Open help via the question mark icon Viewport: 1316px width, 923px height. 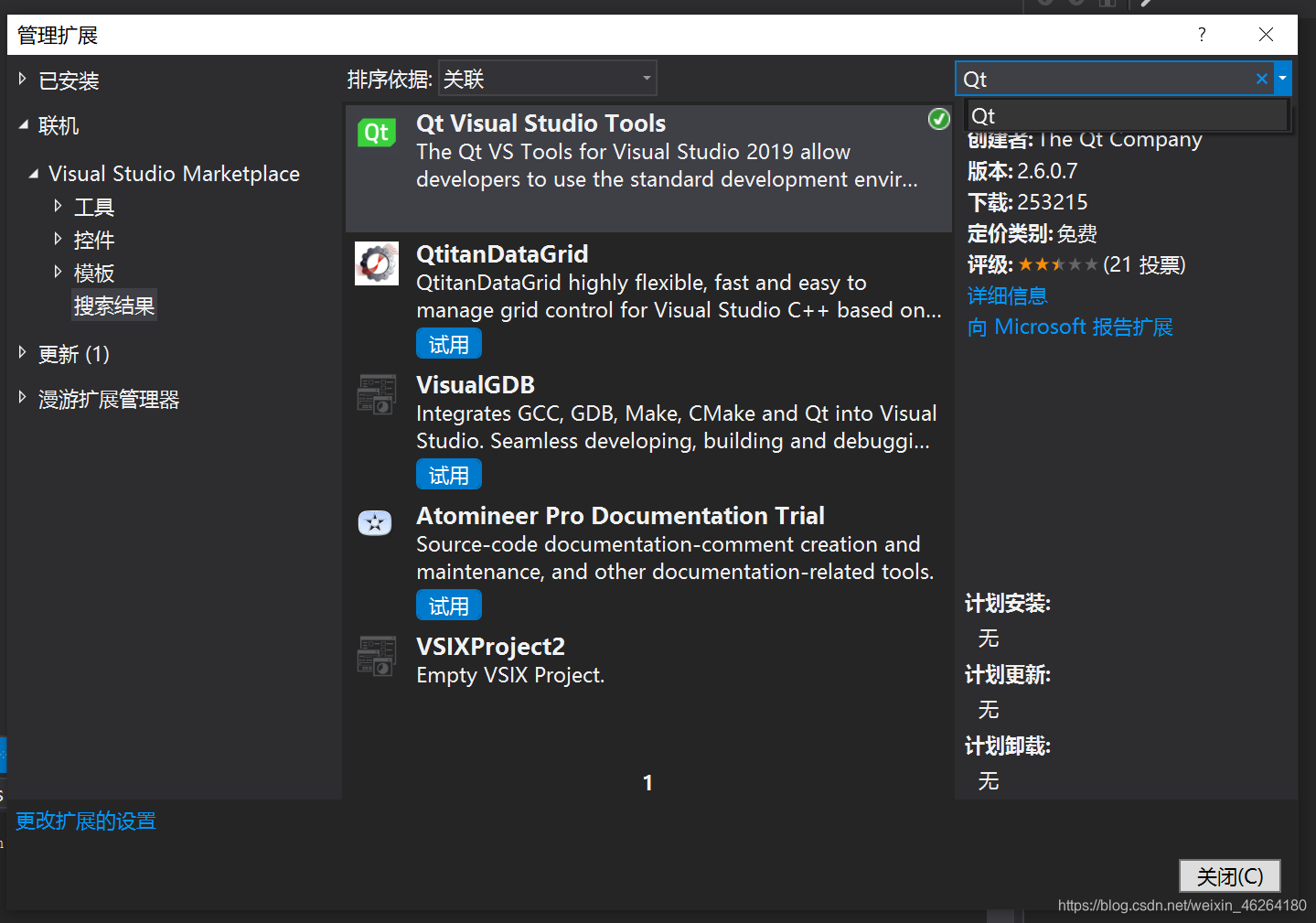pos(1201,34)
